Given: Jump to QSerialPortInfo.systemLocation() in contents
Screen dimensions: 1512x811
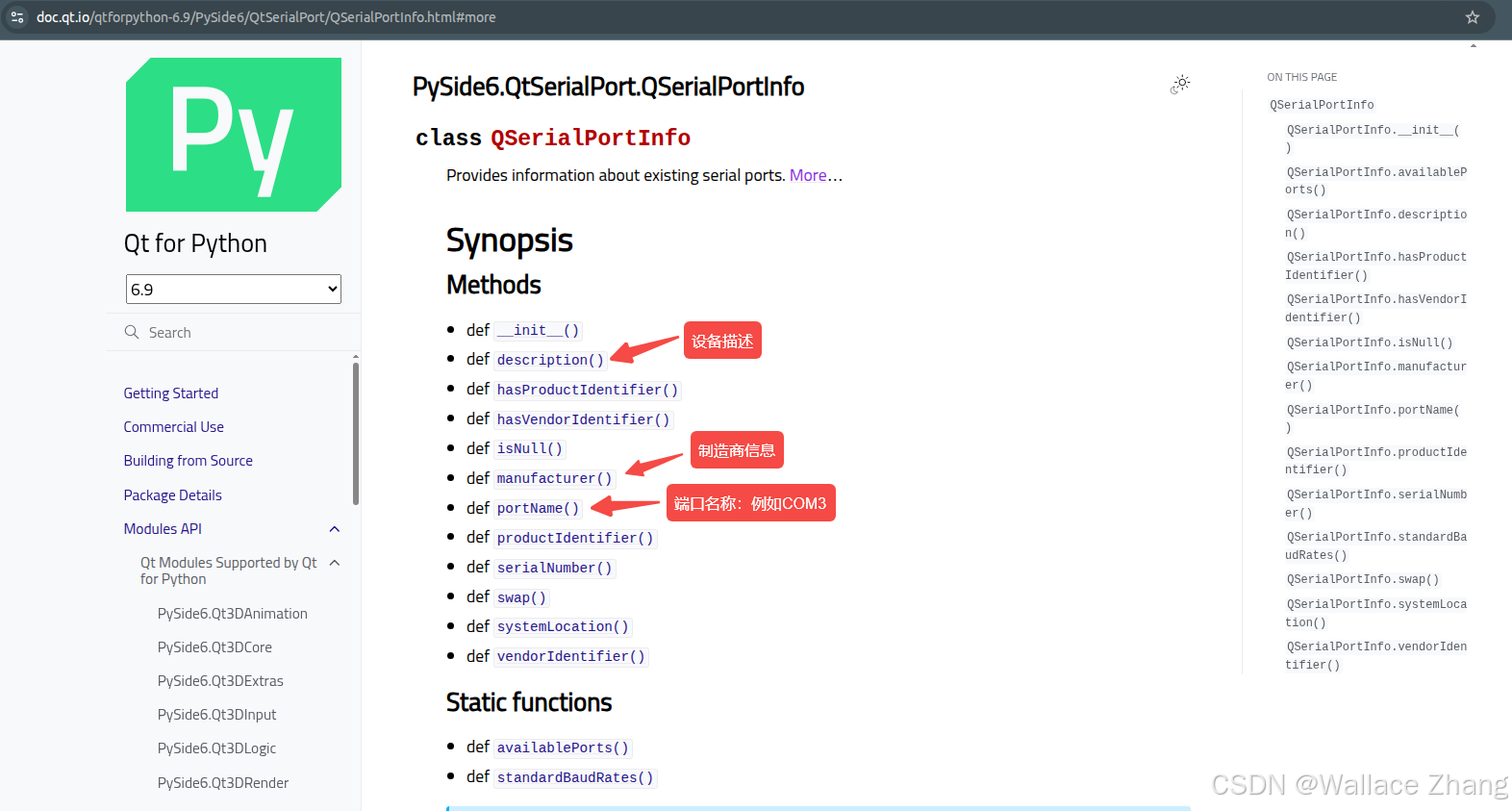Looking at the screenshot, I should point(1376,613).
